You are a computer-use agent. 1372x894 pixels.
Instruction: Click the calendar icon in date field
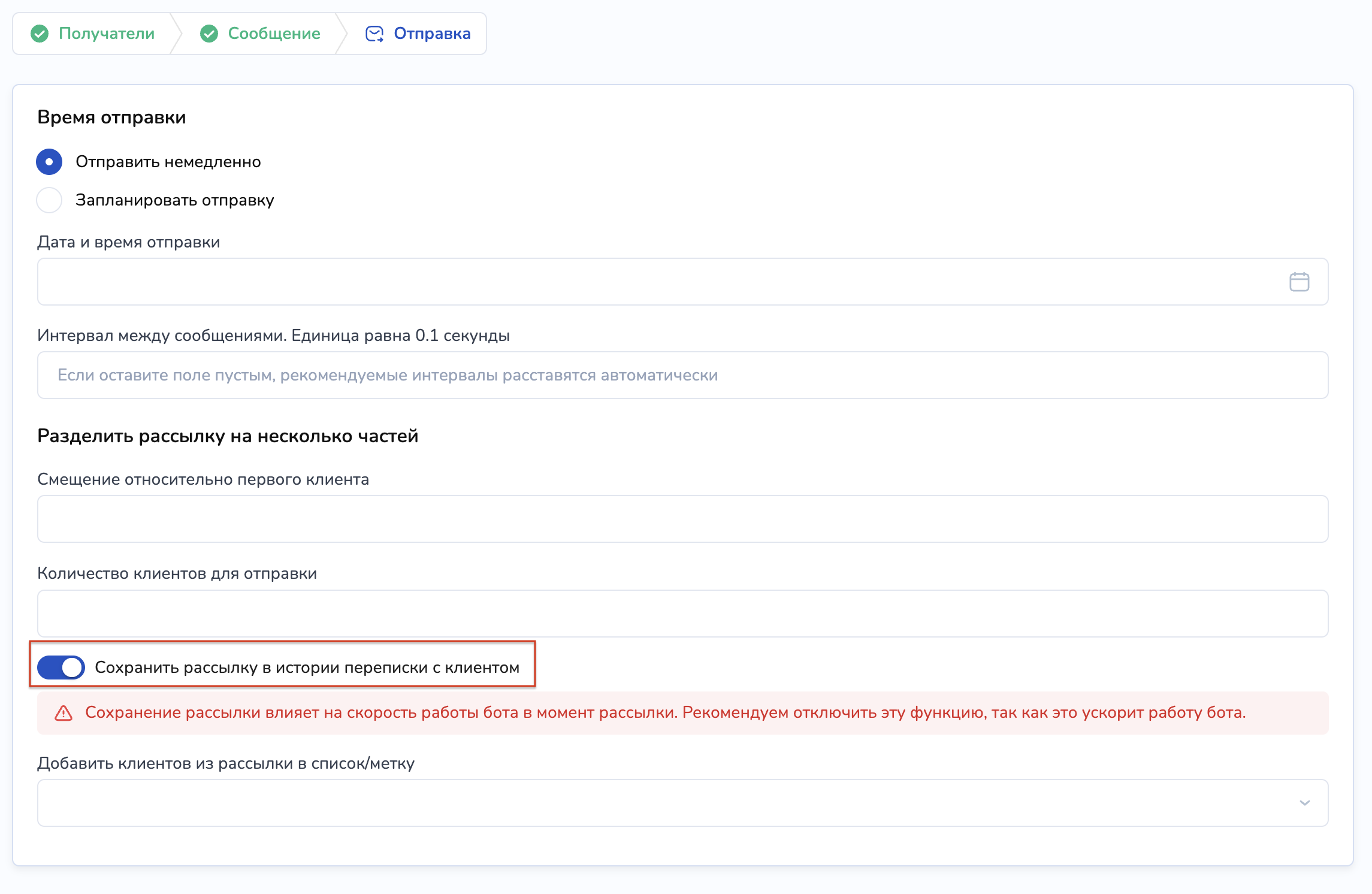(x=1299, y=282)
